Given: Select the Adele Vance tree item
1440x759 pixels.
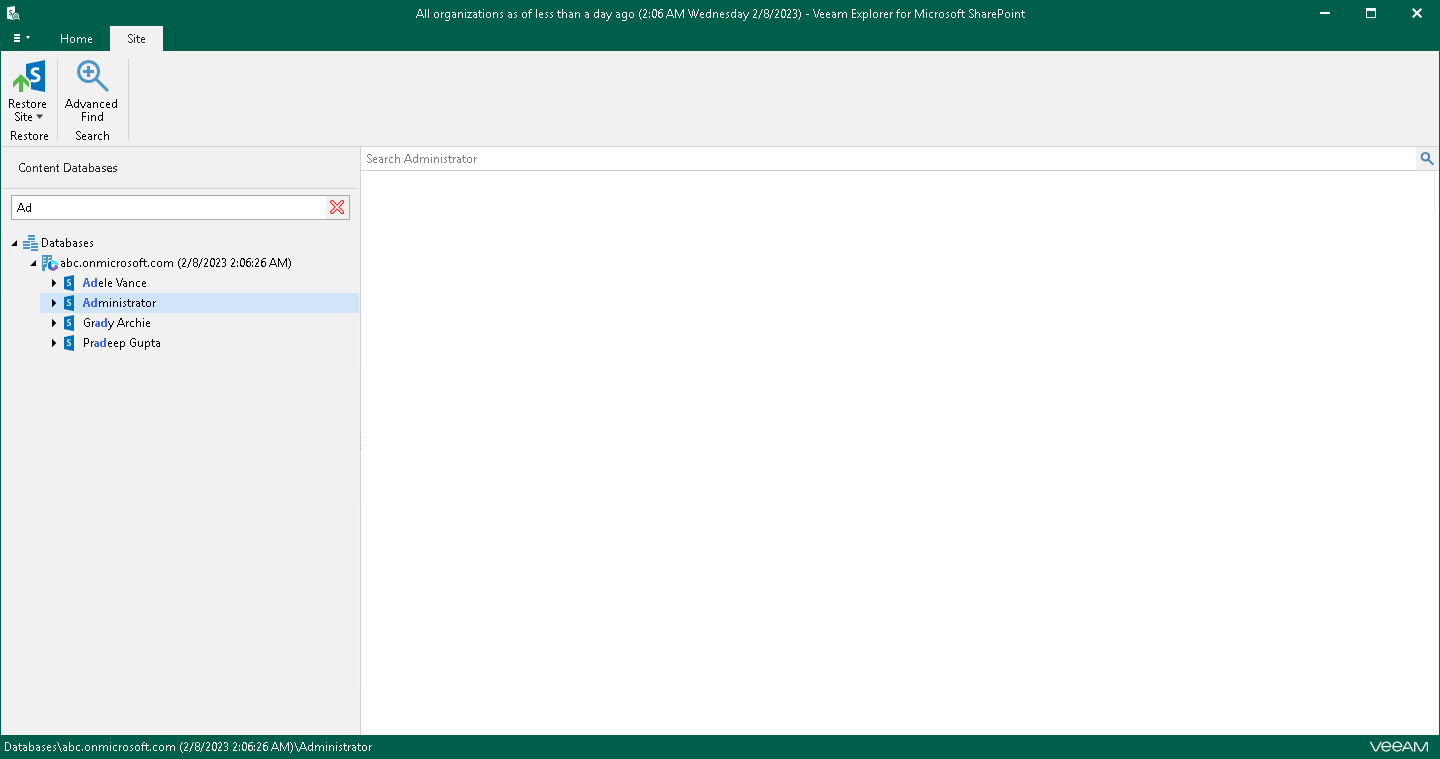Looking at the screenshot, I should (114, 283).
